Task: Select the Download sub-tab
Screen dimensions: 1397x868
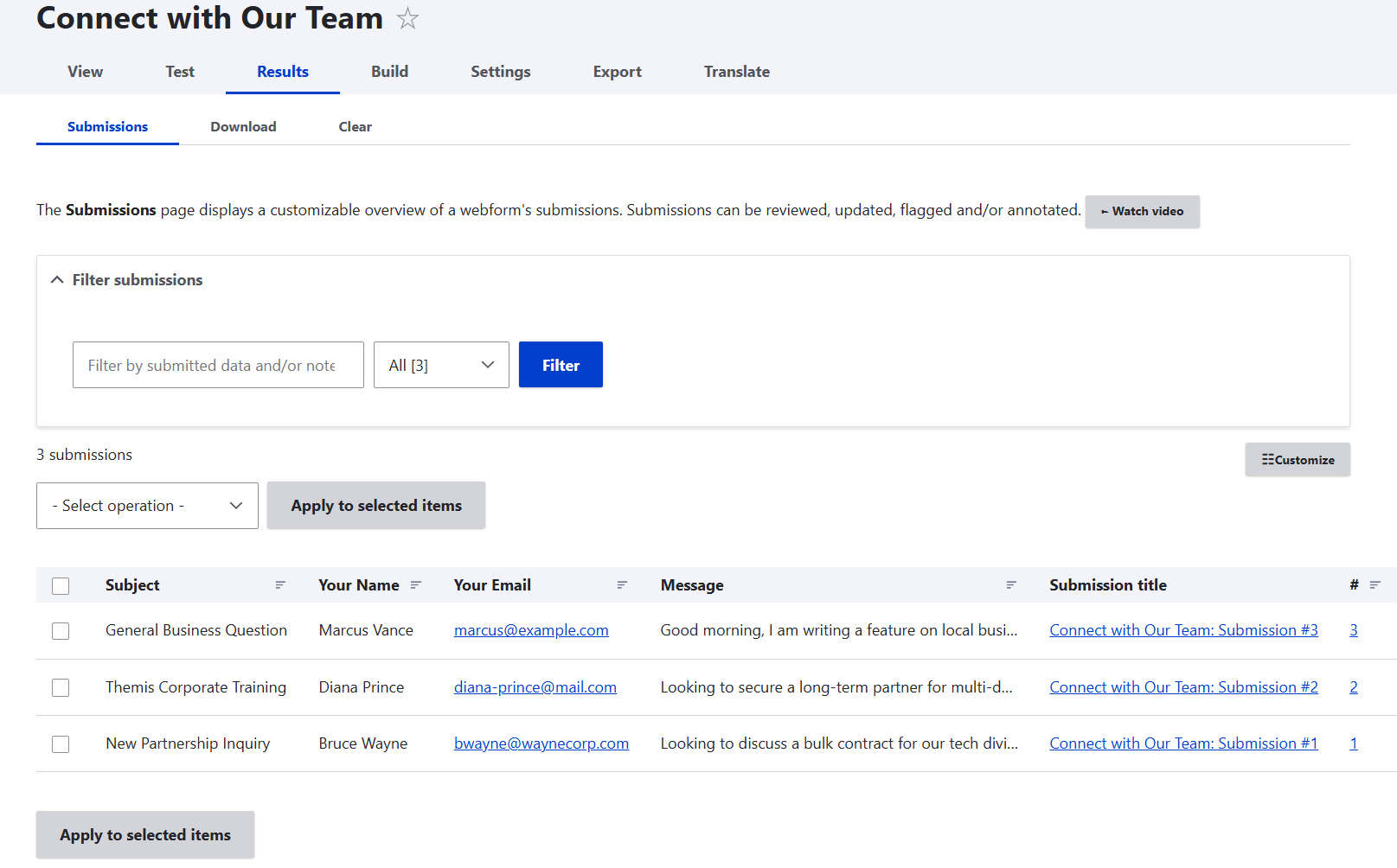Action: 243,126
